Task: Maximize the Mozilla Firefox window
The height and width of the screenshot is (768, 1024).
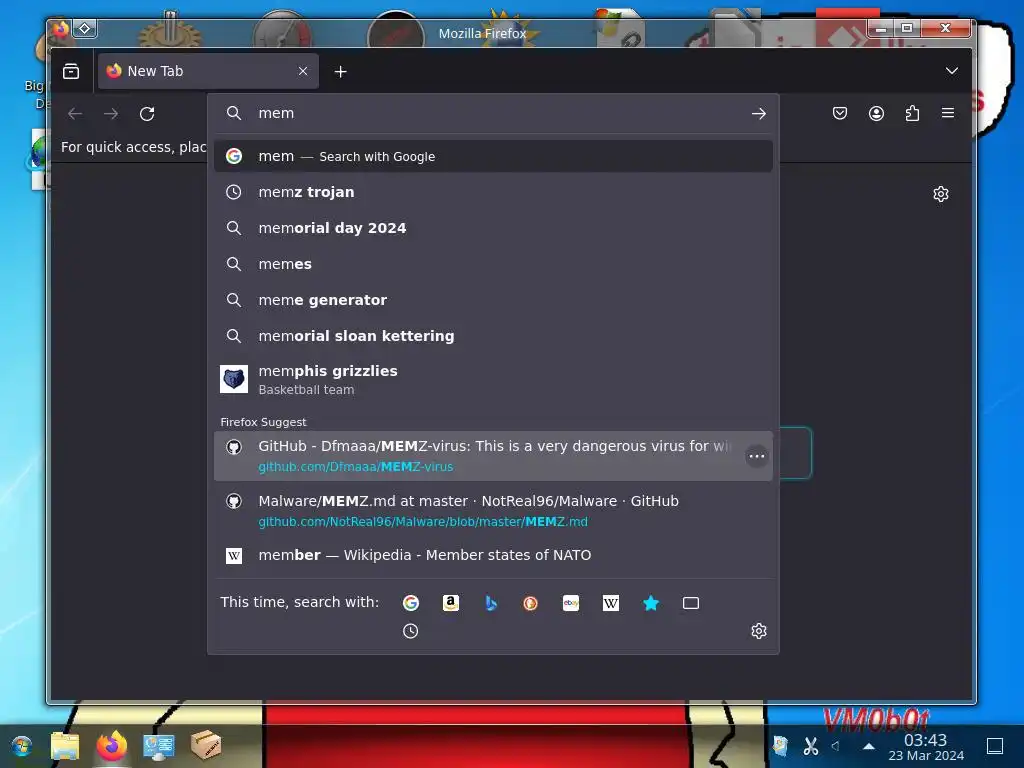Action: [906, 28]
